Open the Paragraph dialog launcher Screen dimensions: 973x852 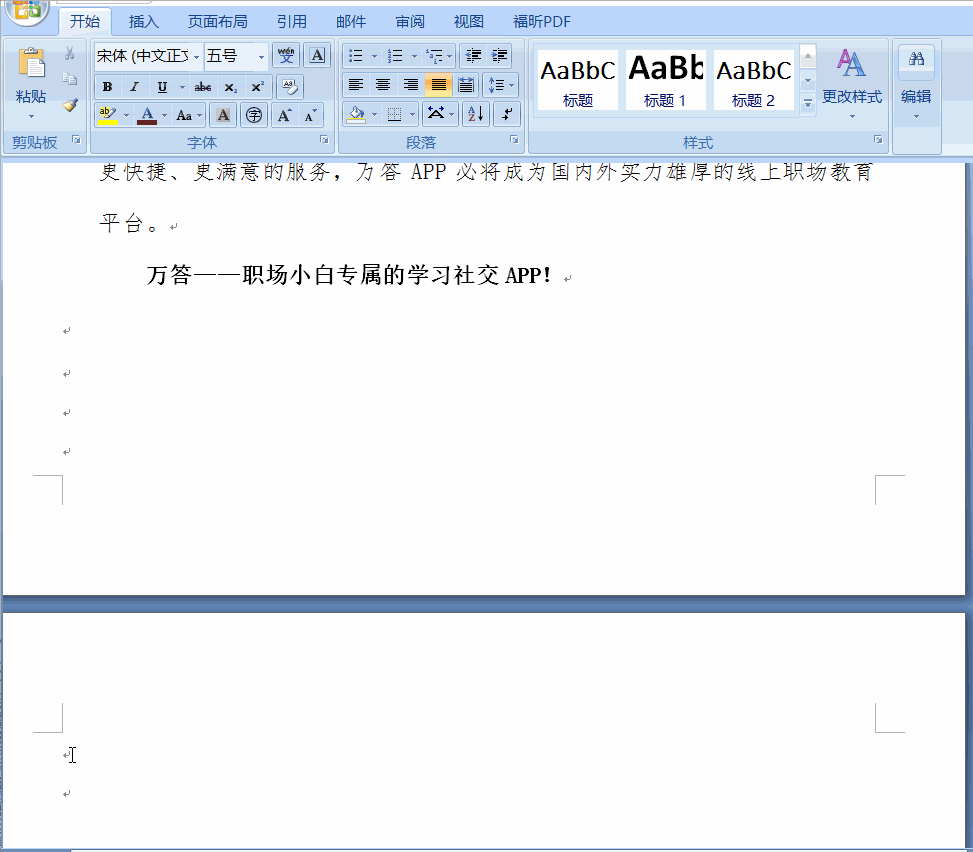(514, 140)
